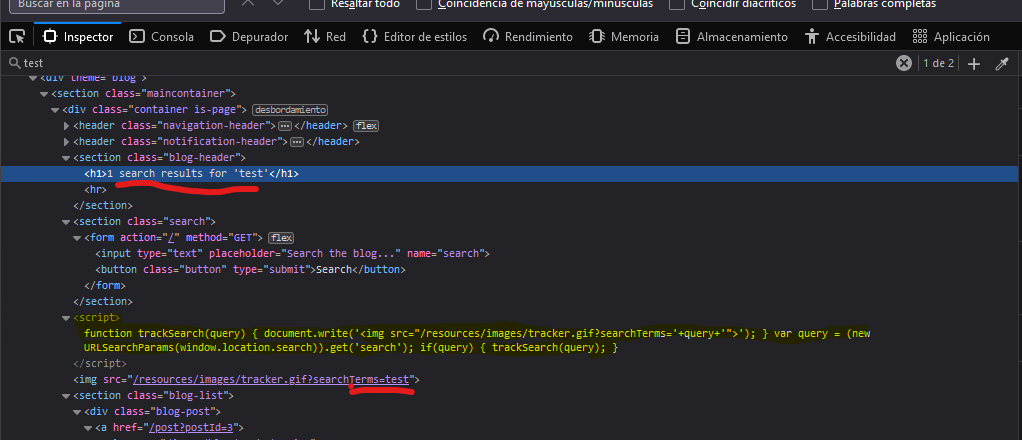Screen dimensions: 1022x440
Task: Switch to the Accesibilidad tab
Action: click(x=851, y=37)
